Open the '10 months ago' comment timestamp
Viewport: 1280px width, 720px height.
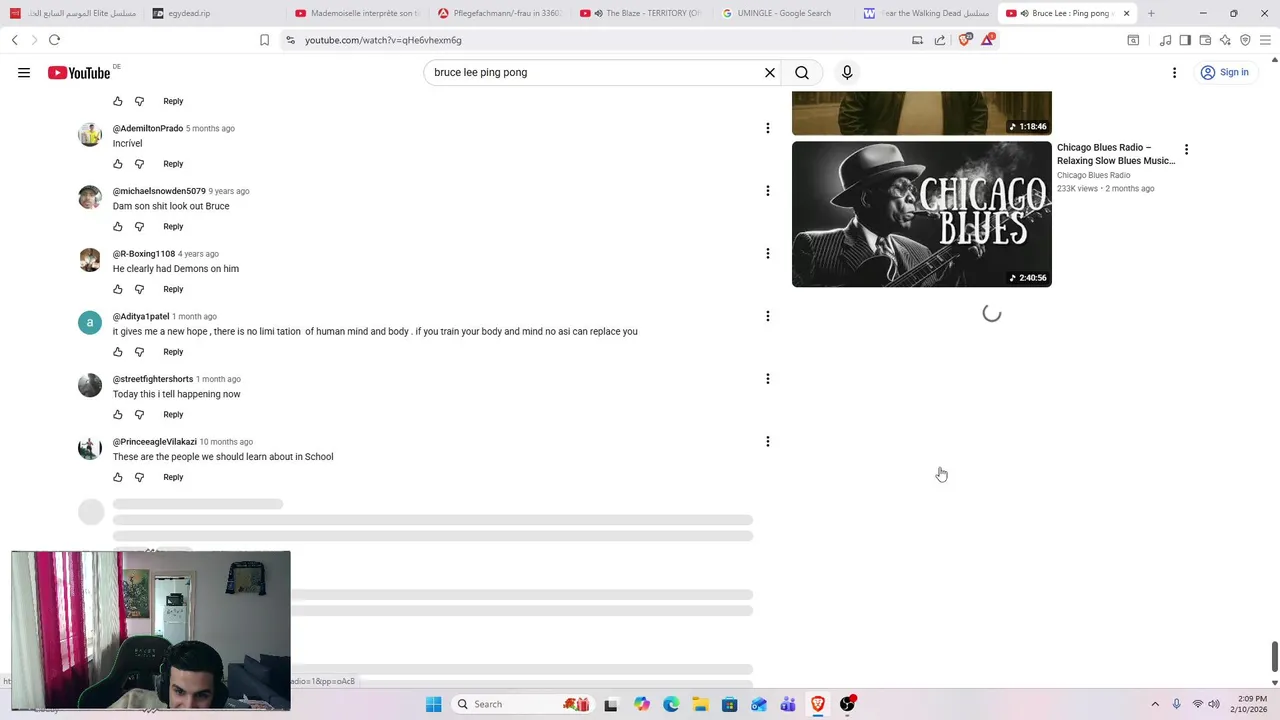(226, 442)
